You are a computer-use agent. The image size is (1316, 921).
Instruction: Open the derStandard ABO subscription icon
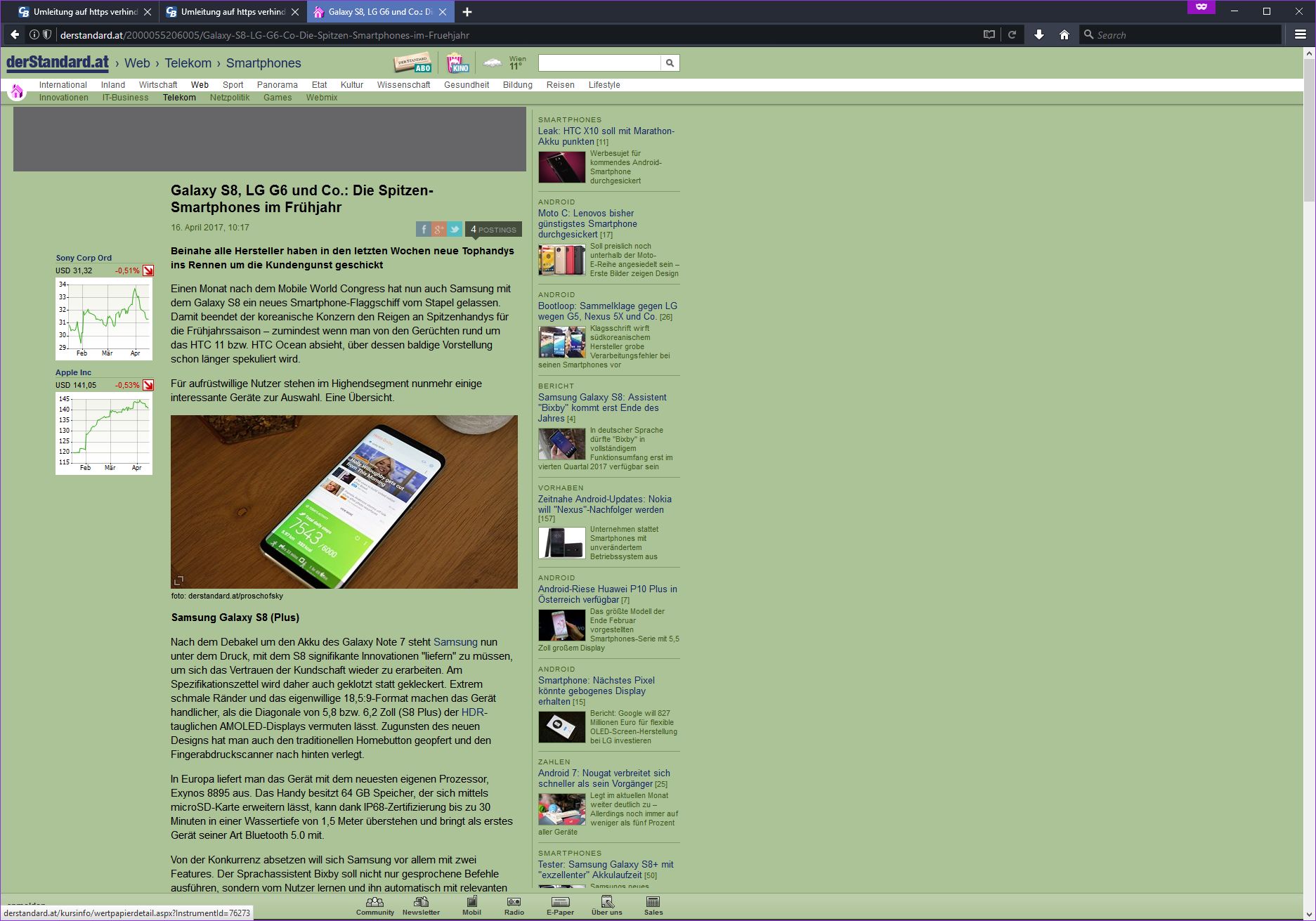click(412, 63)
